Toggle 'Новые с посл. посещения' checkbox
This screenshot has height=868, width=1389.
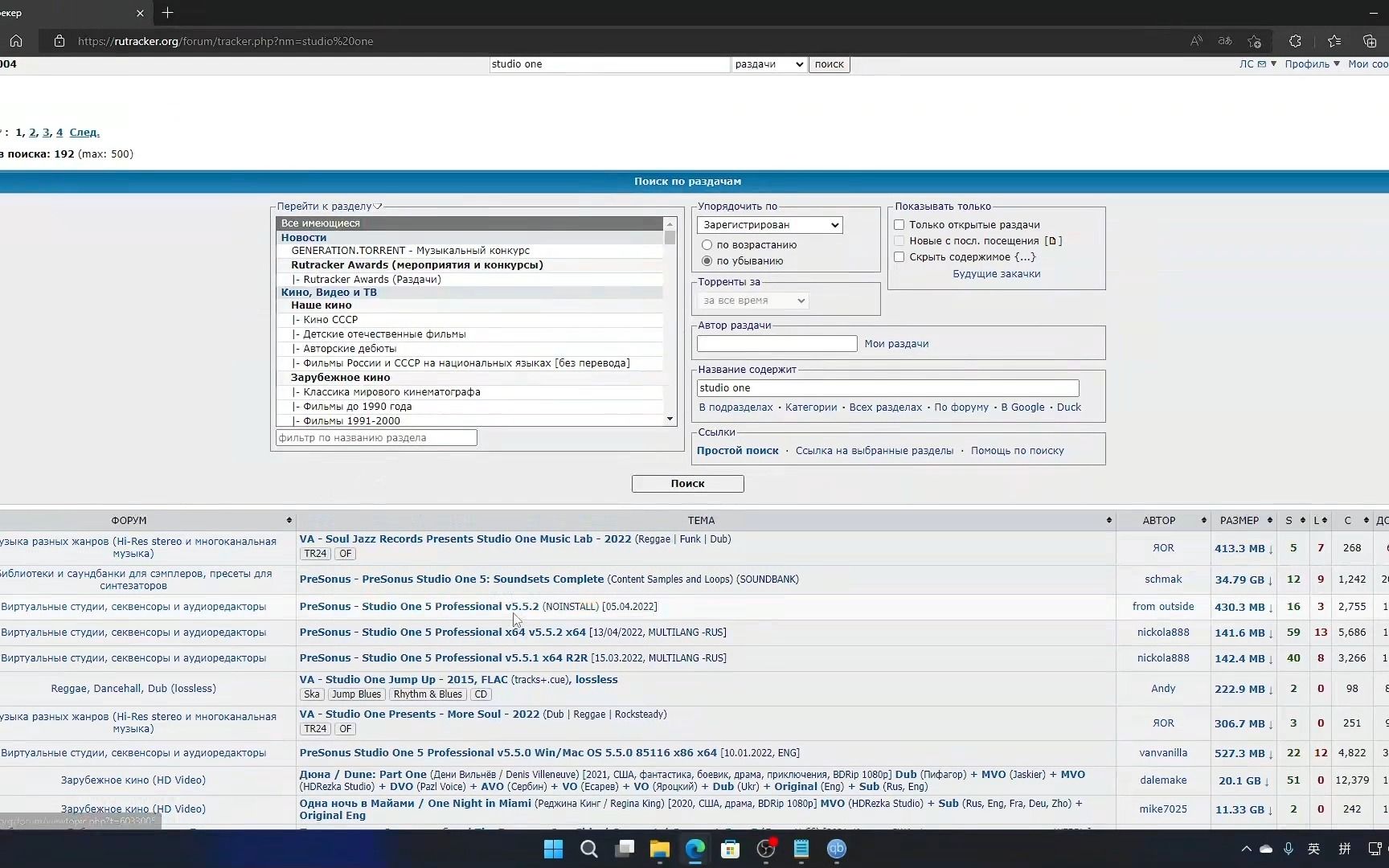pyautogui.click(x=899, y=241)
